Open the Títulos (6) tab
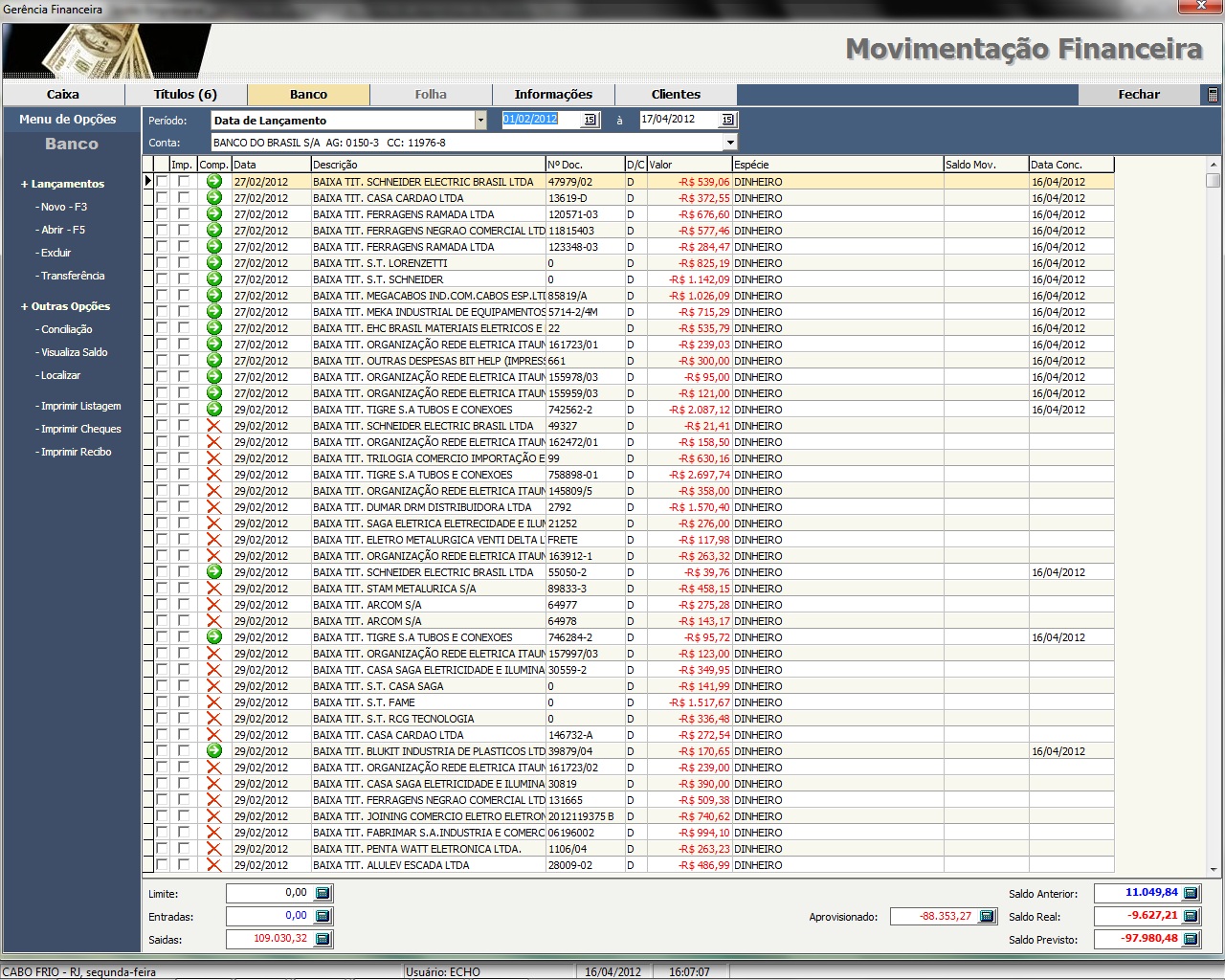This screenshot has width=1225, height=980. [x=186, y=95]
